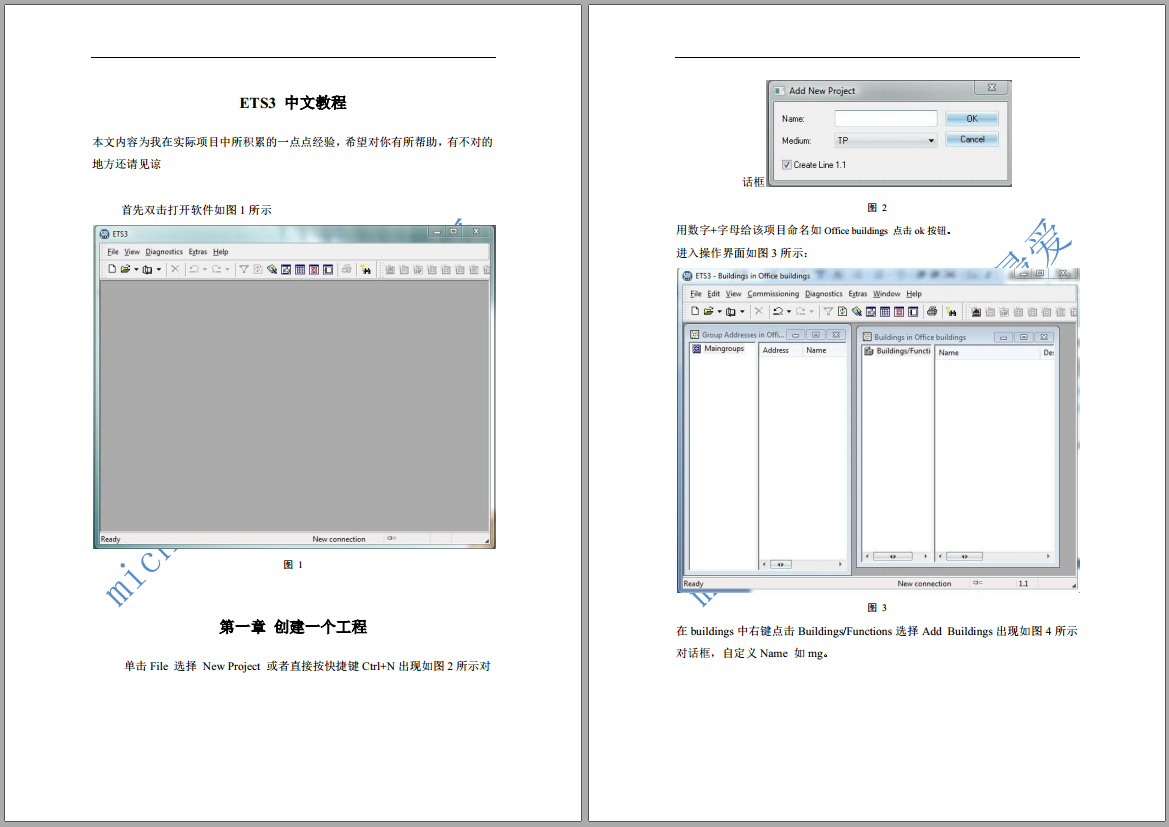Click Cancel in the Add New Project dialog

point(971,140)
